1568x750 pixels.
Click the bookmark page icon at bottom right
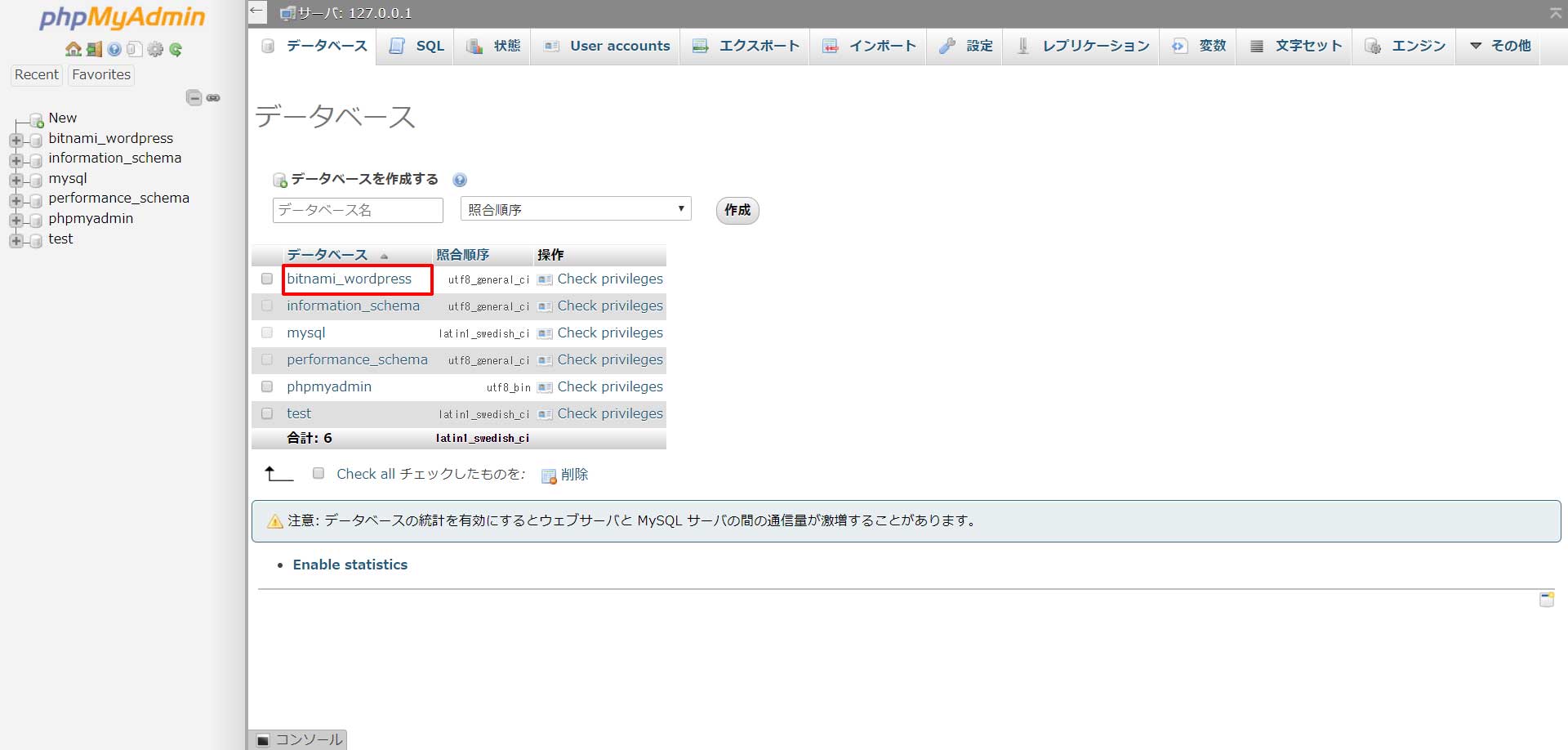pyautogui.click(x=1547, y=600)
